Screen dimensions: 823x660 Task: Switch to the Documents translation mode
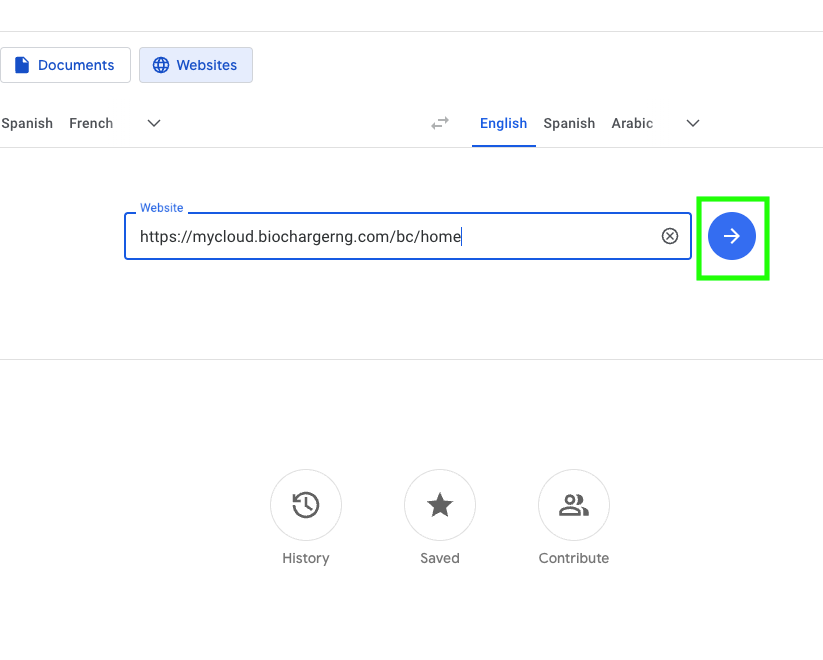(x=65, y=65)
